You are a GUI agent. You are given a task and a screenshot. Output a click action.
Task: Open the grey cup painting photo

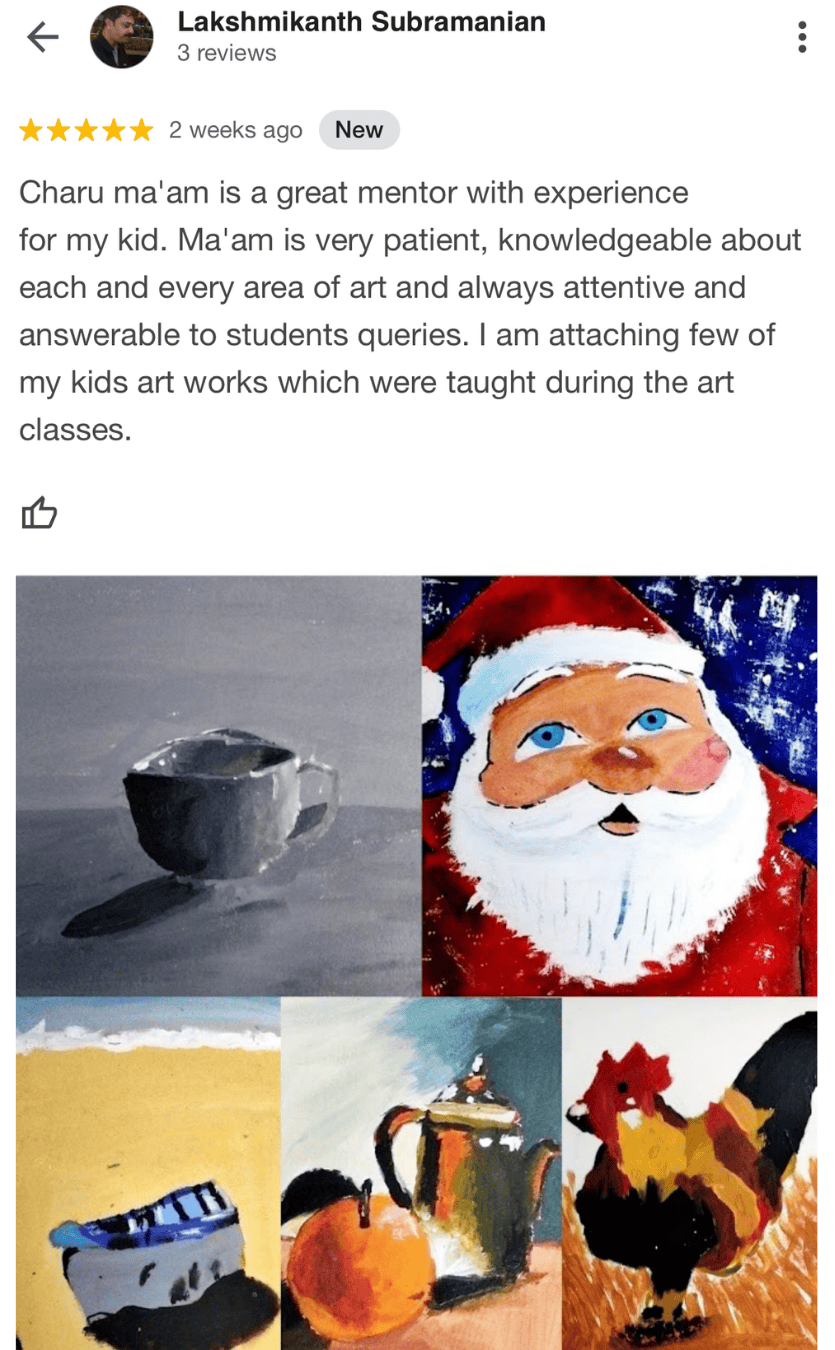coord(218,785)
